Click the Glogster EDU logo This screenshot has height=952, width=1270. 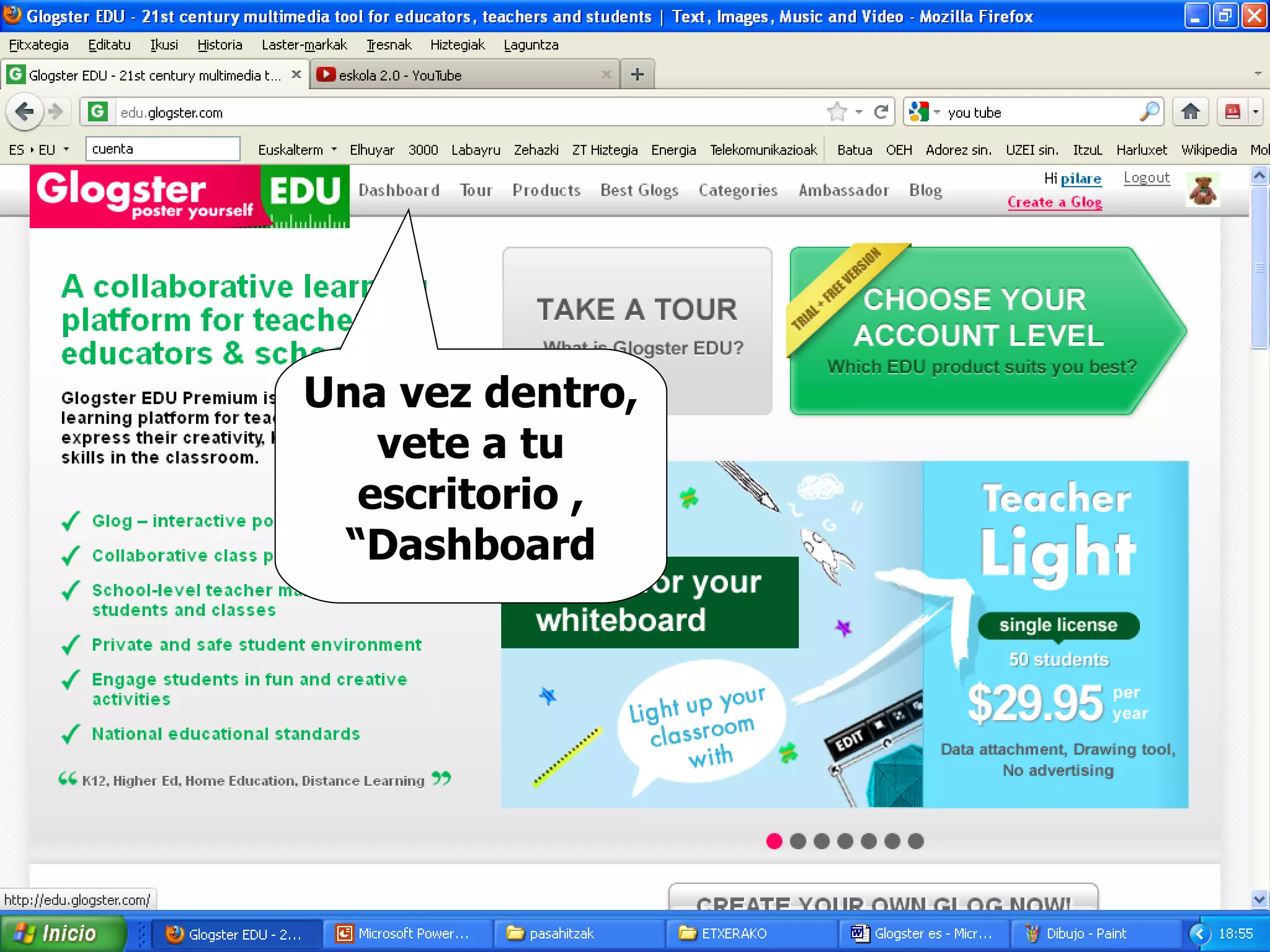point(190,196)
